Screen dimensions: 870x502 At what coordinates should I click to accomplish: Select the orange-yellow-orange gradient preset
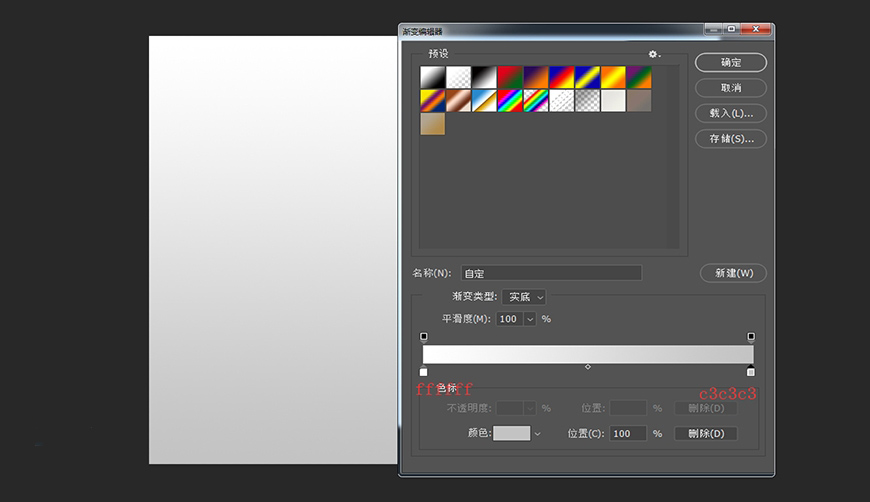613,78
